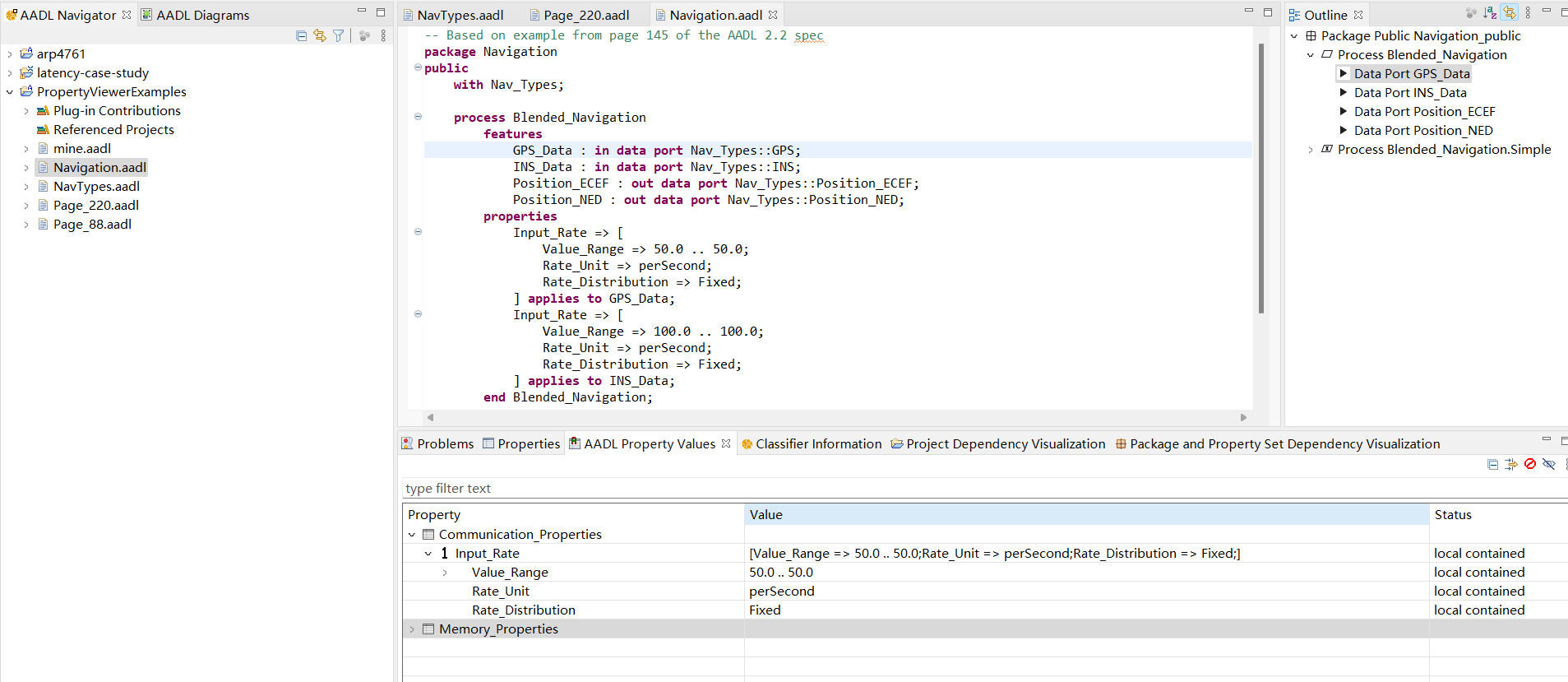Click the Memory_Properties property set icon

pos(428,629)
